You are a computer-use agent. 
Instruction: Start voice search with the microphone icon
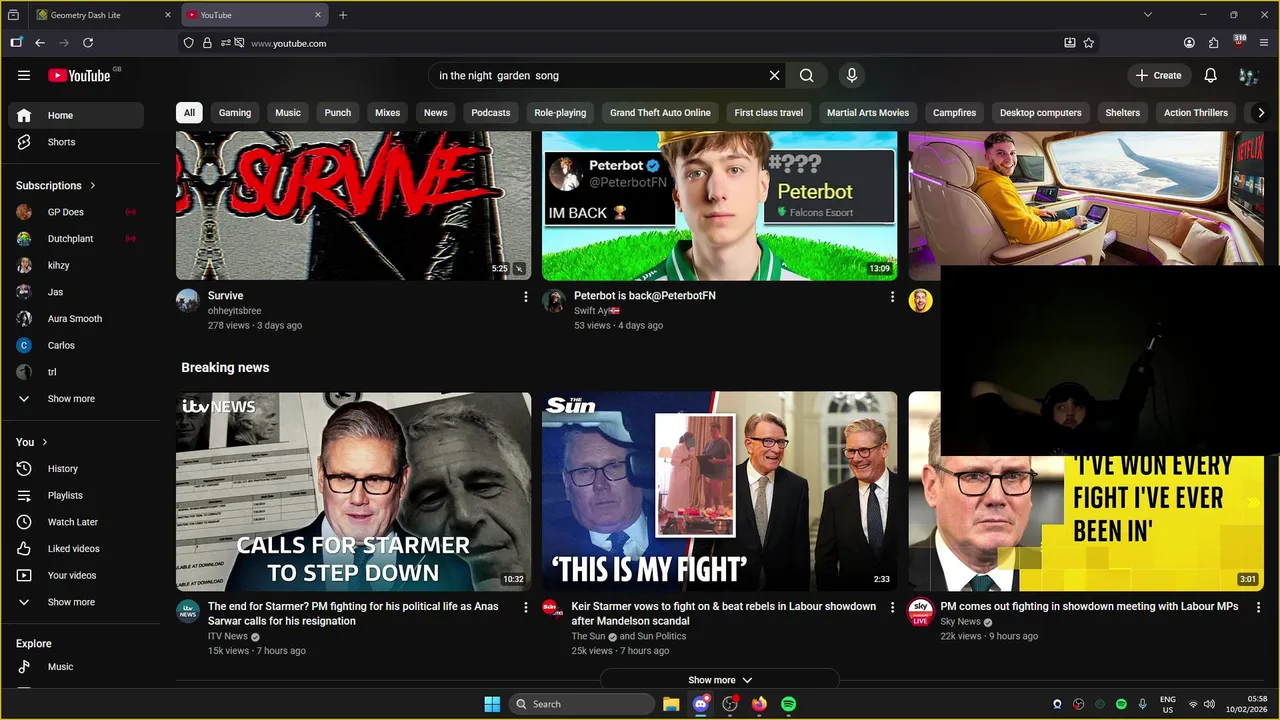(x=852, y=75)
